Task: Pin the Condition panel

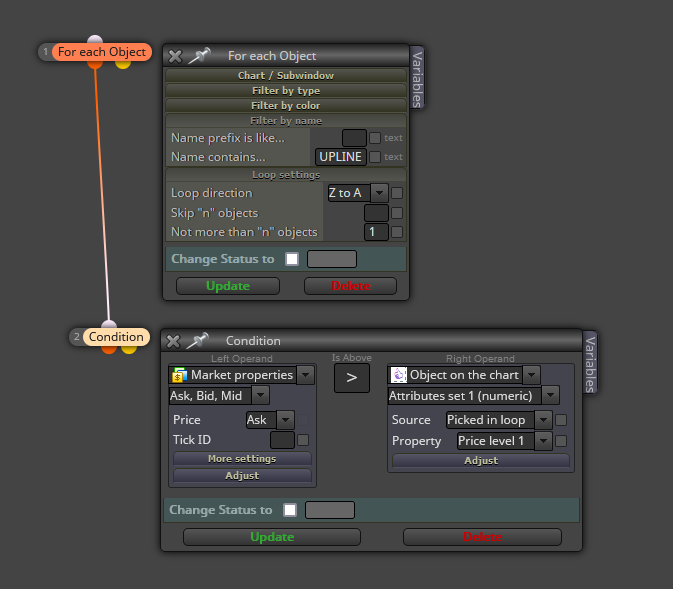Action: [198, 340]
